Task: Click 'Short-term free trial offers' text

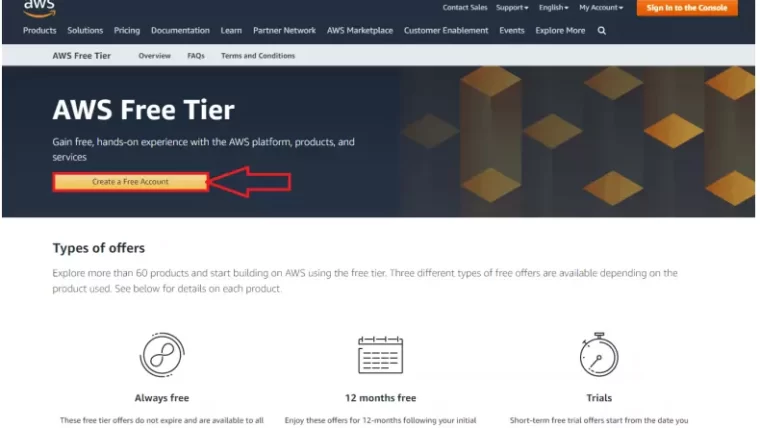Action: [x=599, y=420]
